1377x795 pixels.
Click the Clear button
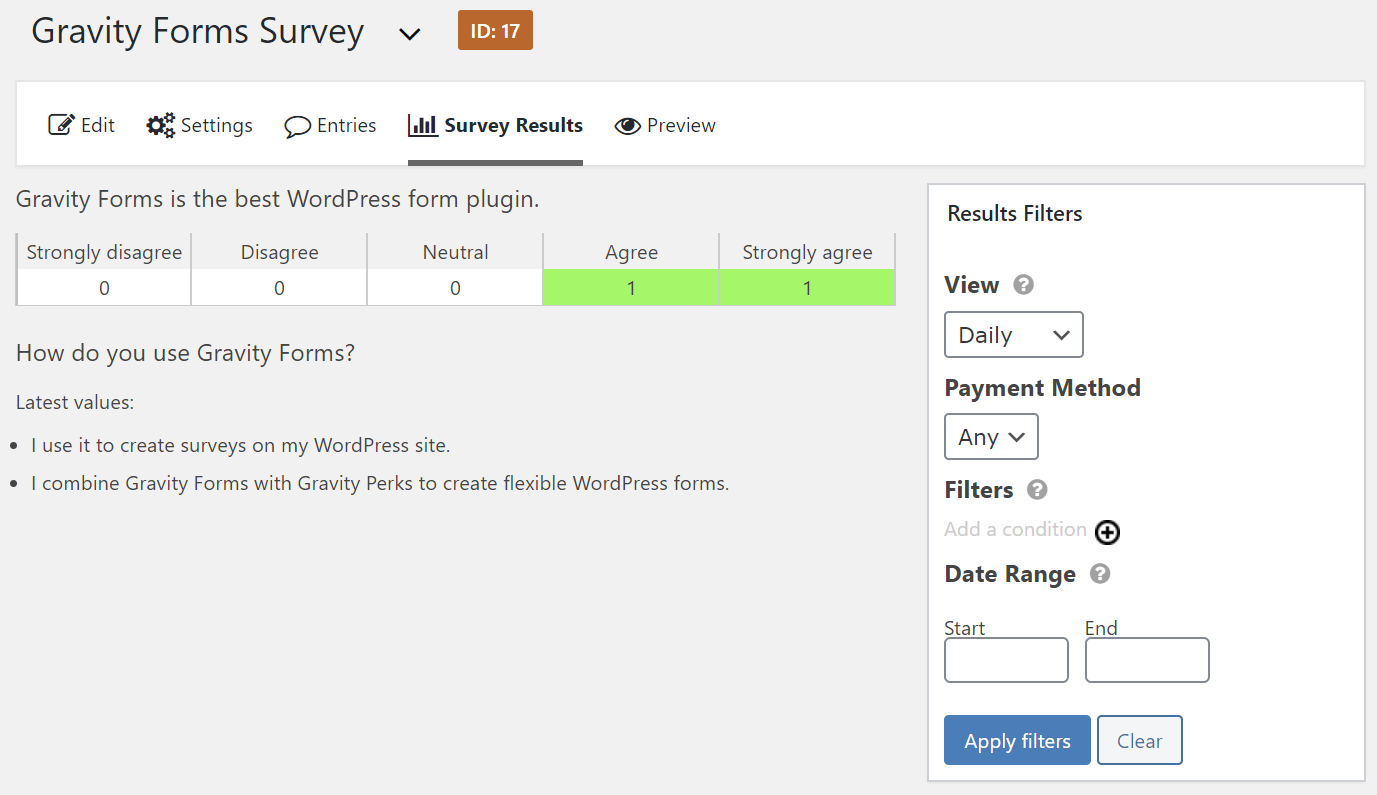click(1139, 740)
